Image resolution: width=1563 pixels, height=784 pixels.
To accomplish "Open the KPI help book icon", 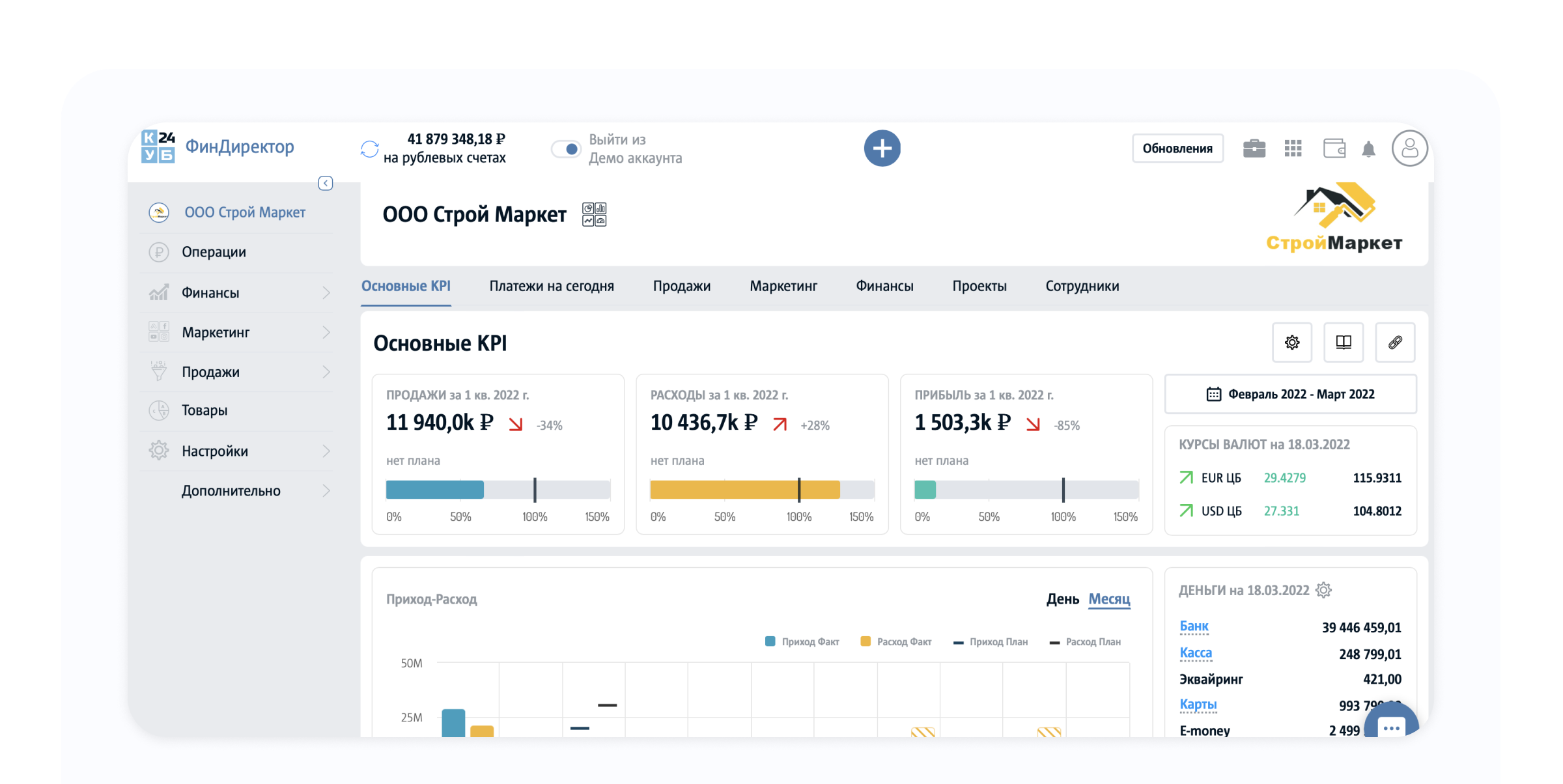I will tap(1344, 343).
